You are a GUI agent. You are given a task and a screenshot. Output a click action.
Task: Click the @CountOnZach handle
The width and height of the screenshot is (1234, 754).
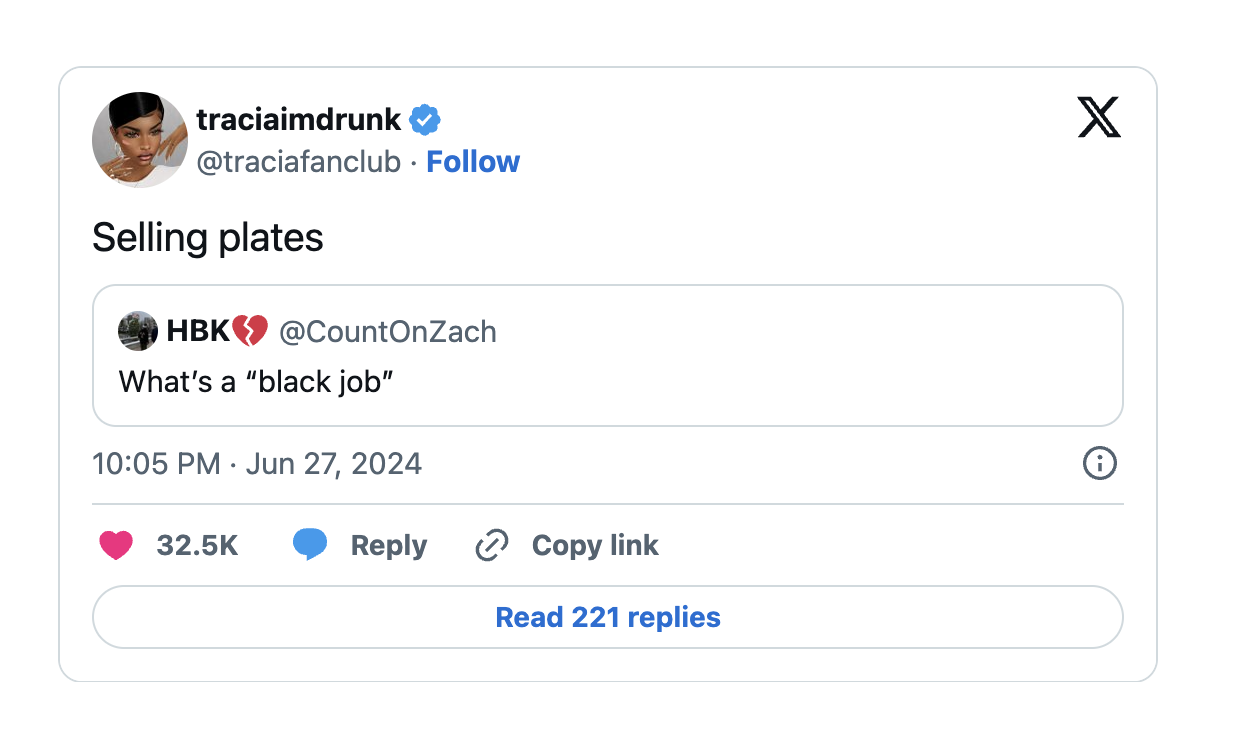point(387,331)
